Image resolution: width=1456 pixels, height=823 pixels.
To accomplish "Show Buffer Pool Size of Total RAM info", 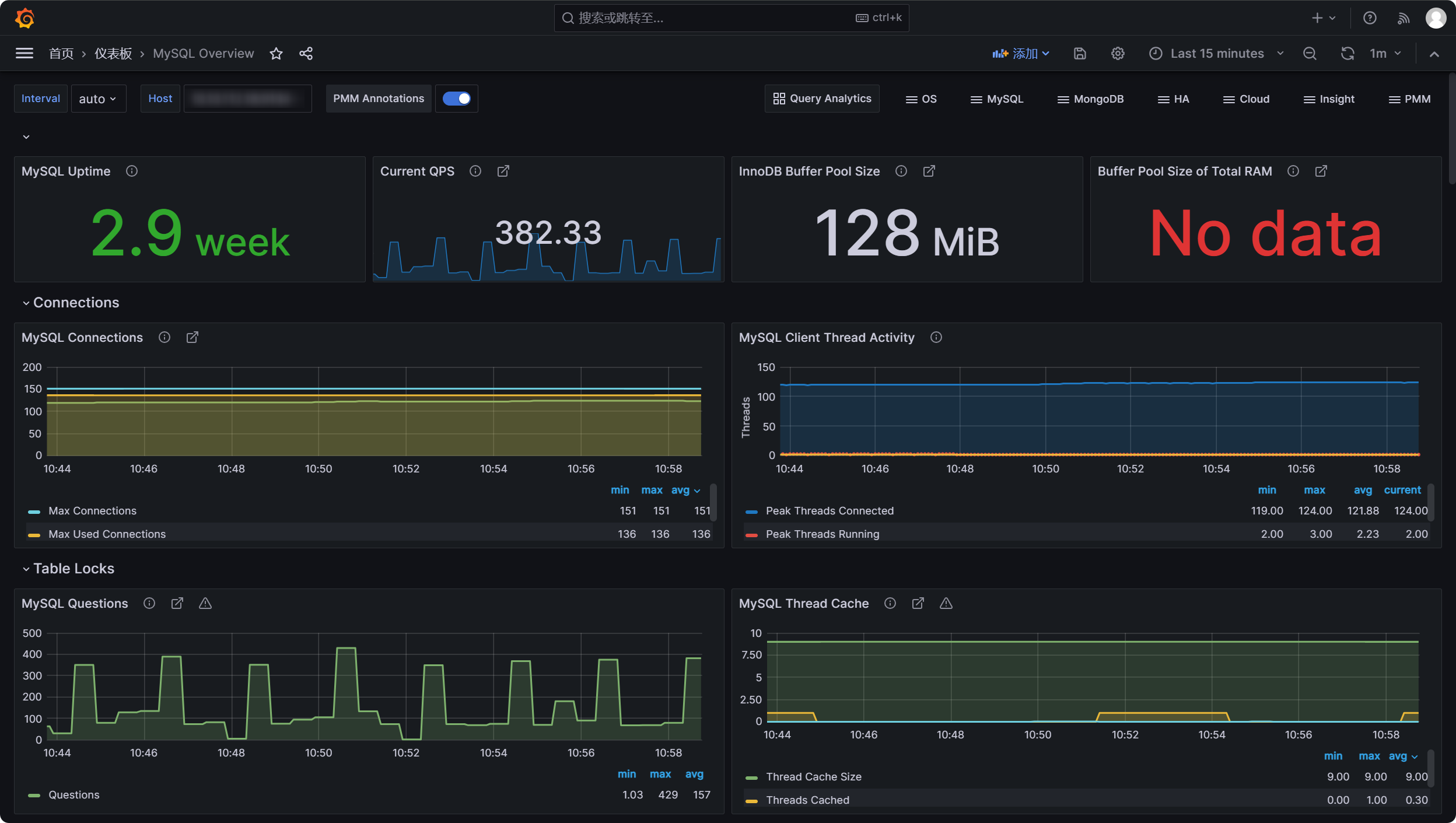I will coord(1293,171).
